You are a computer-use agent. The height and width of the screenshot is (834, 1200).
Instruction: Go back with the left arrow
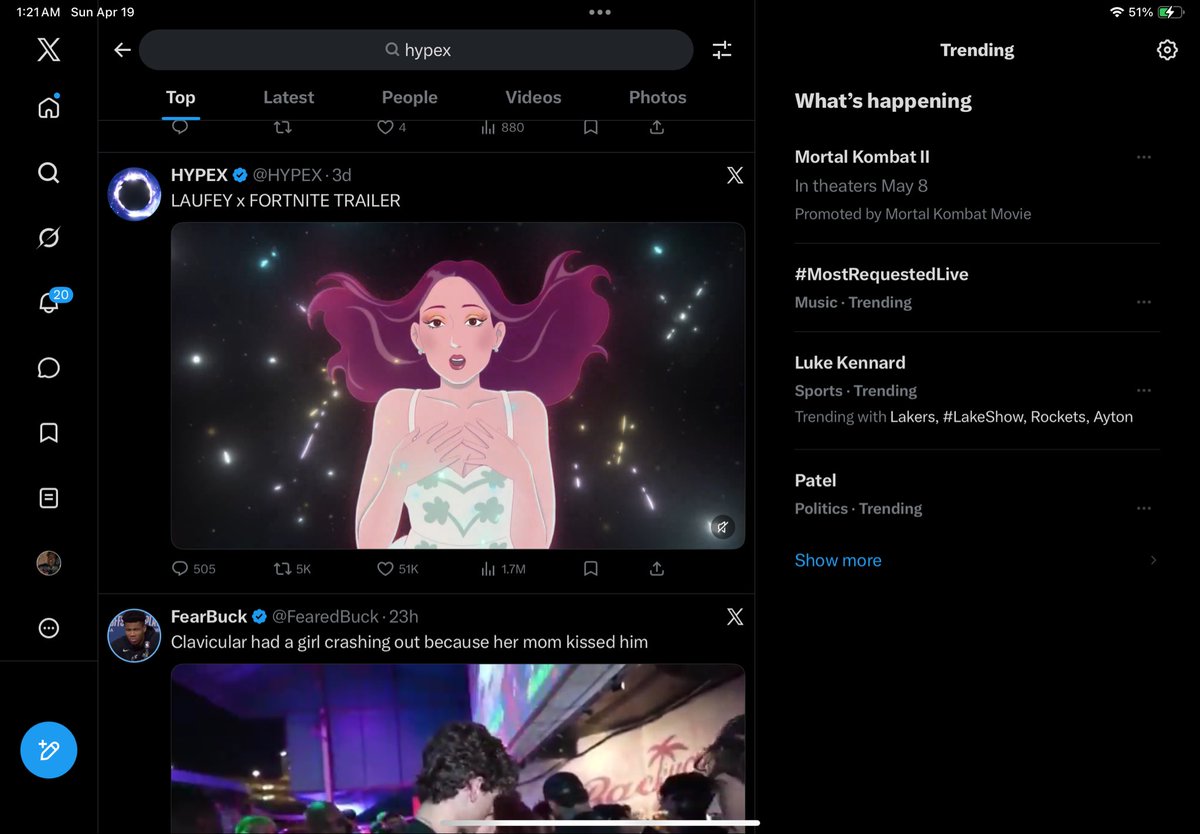(x=122, y=50)
